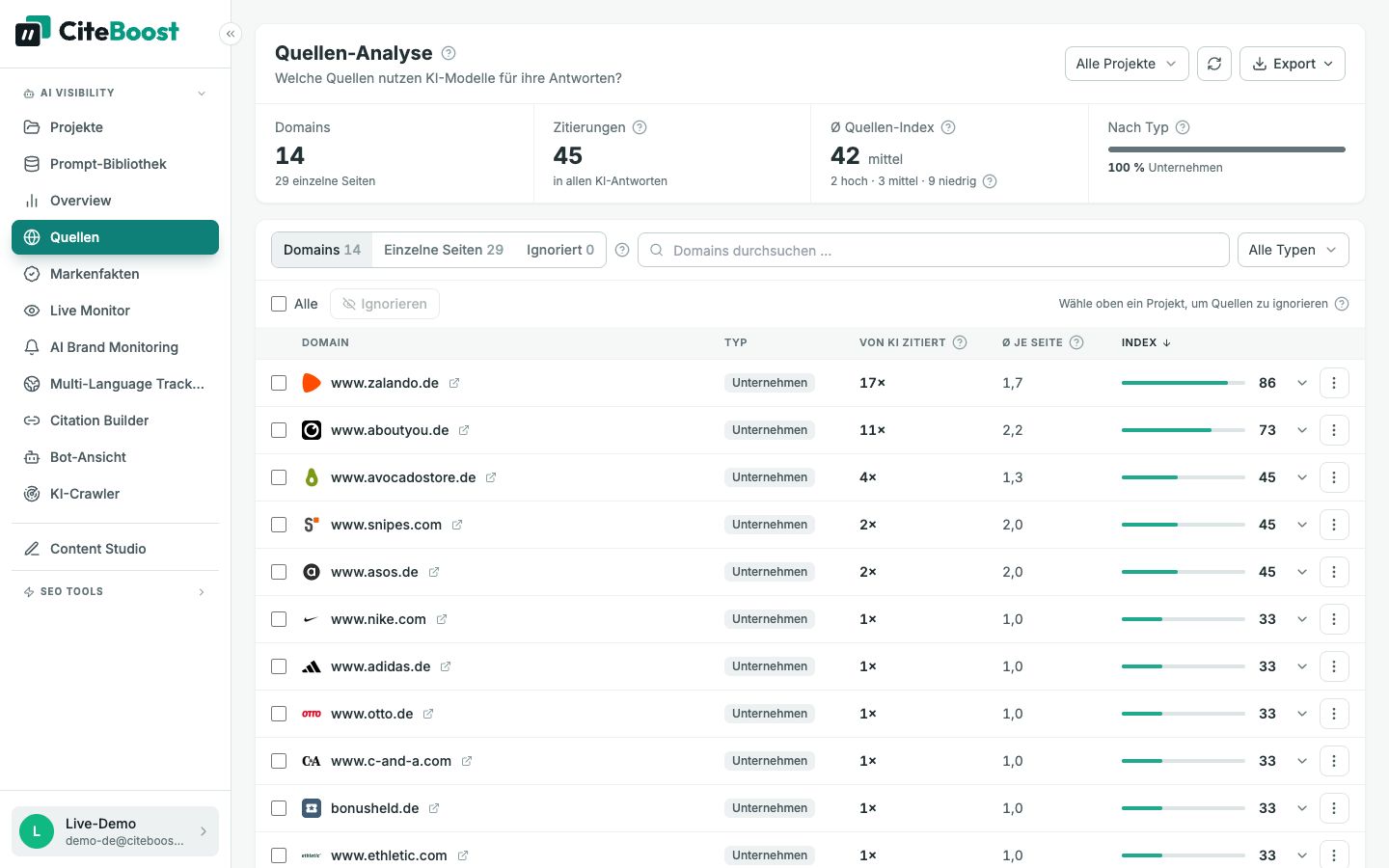The width and height of the screenshot is (1389, 868).
Task: Open external link icon for www.zalando.de
Action: pyautogui.click(x=454, y=383)
